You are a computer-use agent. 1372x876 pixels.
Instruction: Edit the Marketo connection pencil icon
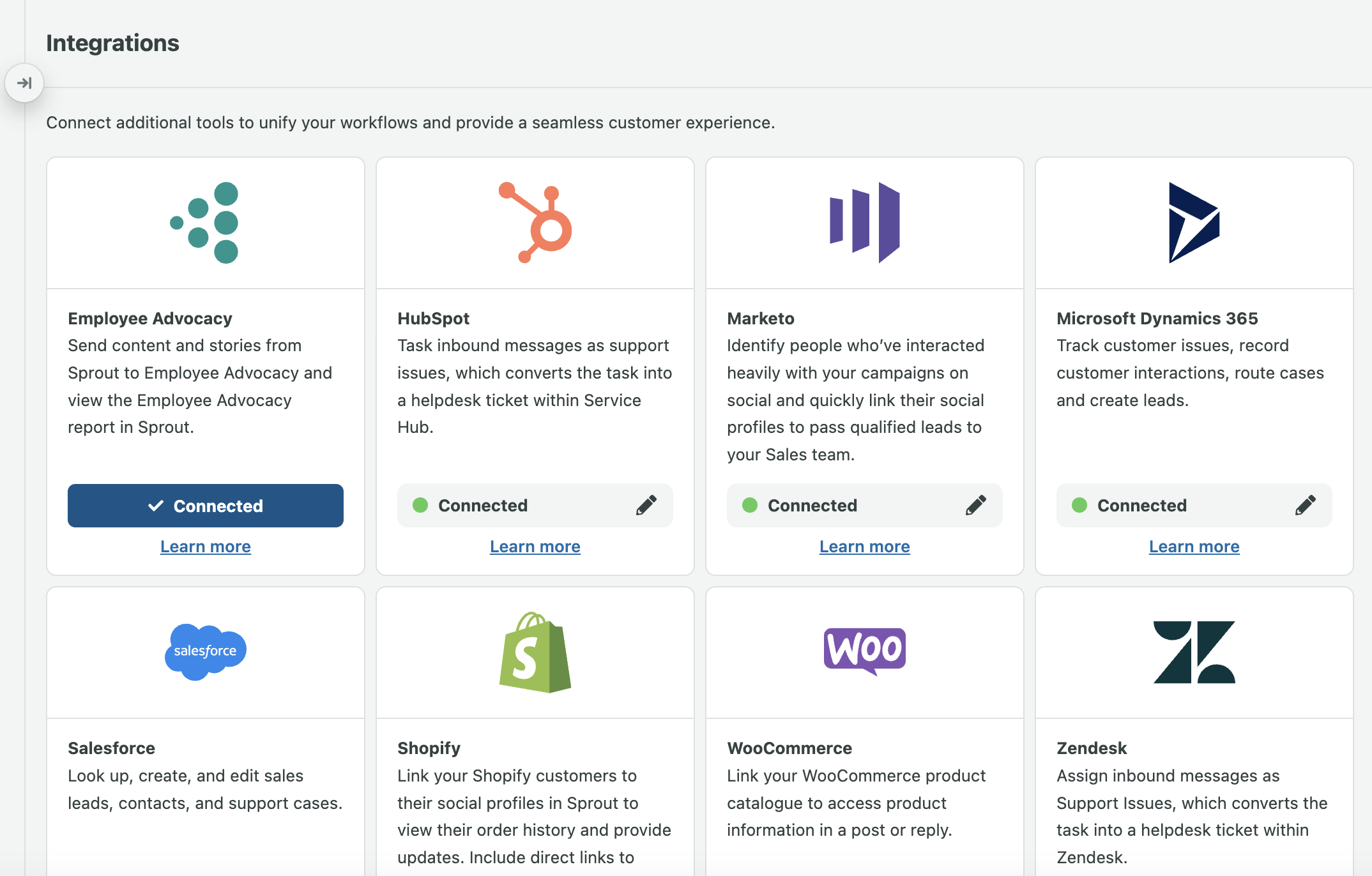point(976,505)
